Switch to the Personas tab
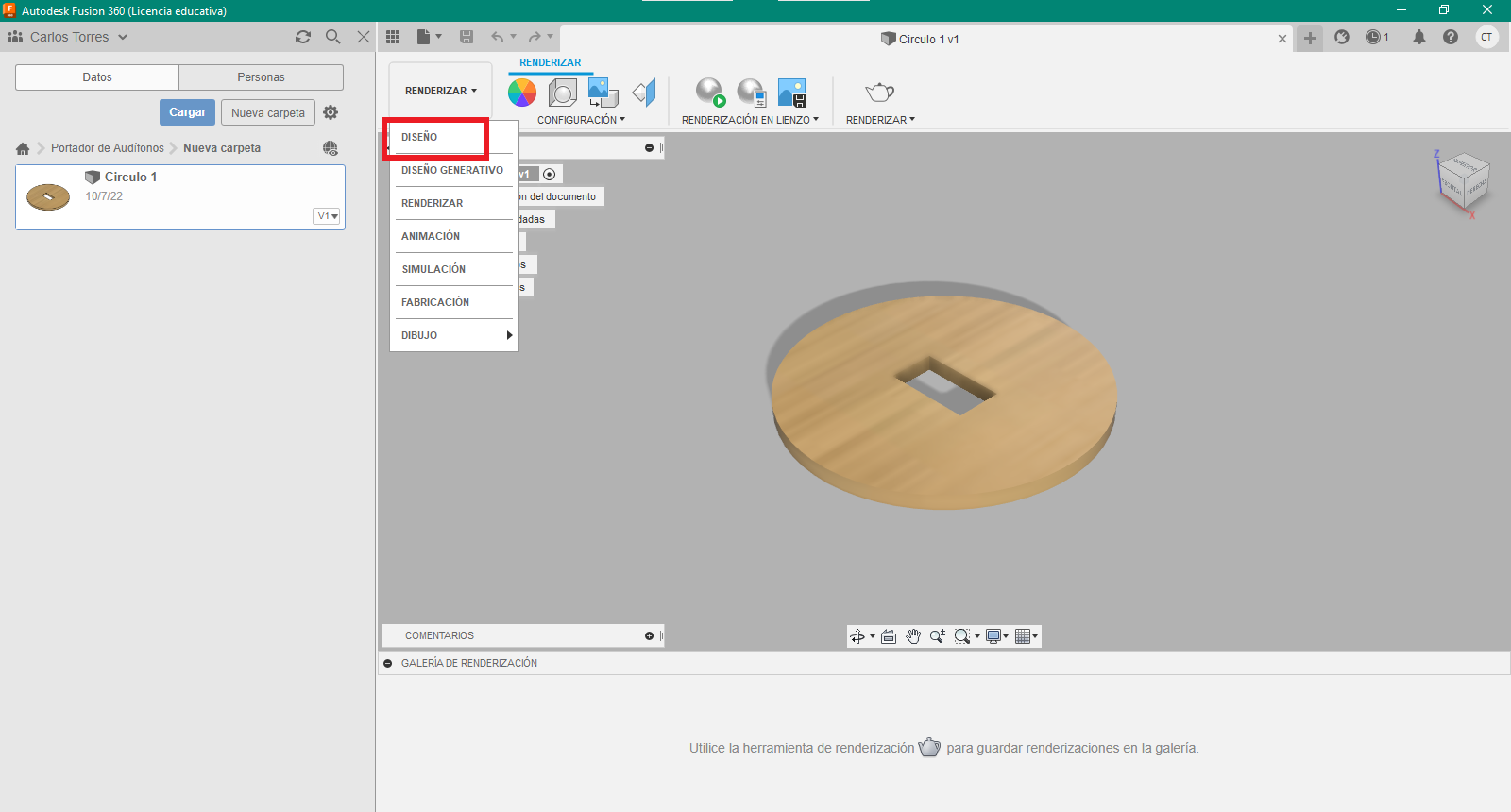1511x812 pixels. [x=261, y=77]
